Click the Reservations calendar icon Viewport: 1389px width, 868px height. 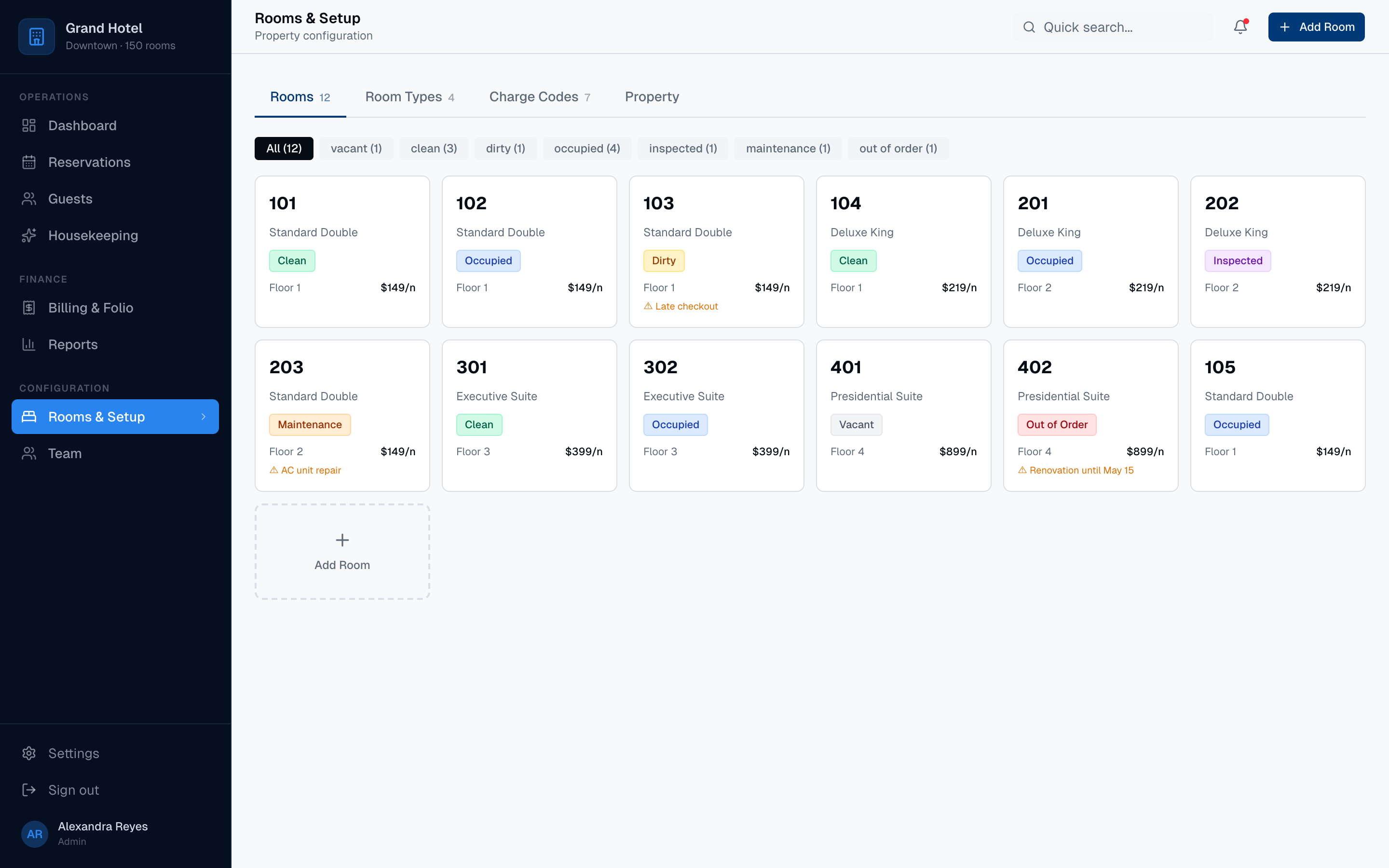[29, 162]
